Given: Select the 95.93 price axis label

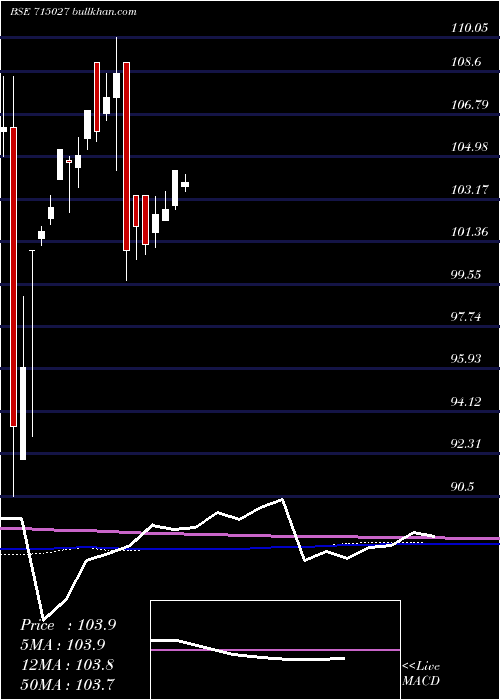Looking at the screenshot, I should coord(467,359).
